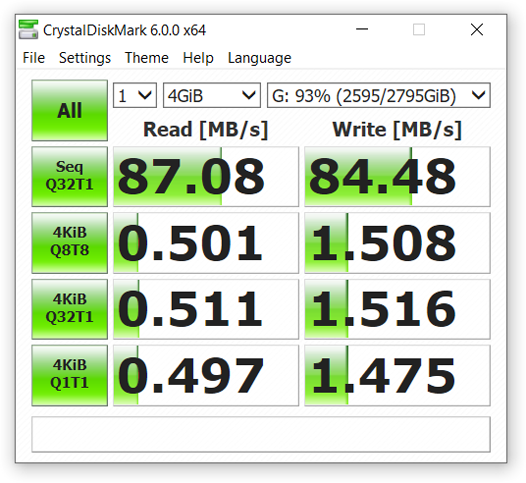Screen dimensions: 526x483
Task: Click the 4KiB Q1T1 write result 1.475
Action: click(x=397, y=375)
